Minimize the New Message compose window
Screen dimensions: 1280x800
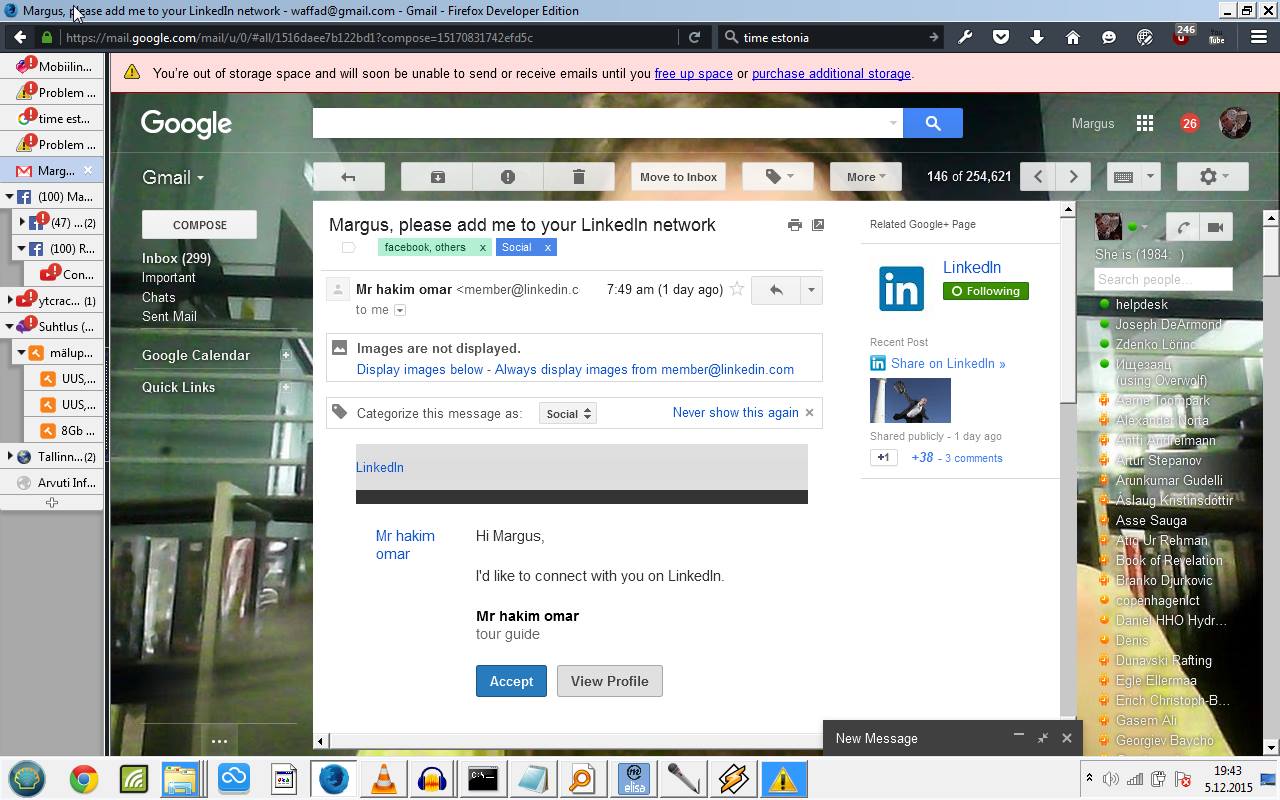pos(1018,735)
